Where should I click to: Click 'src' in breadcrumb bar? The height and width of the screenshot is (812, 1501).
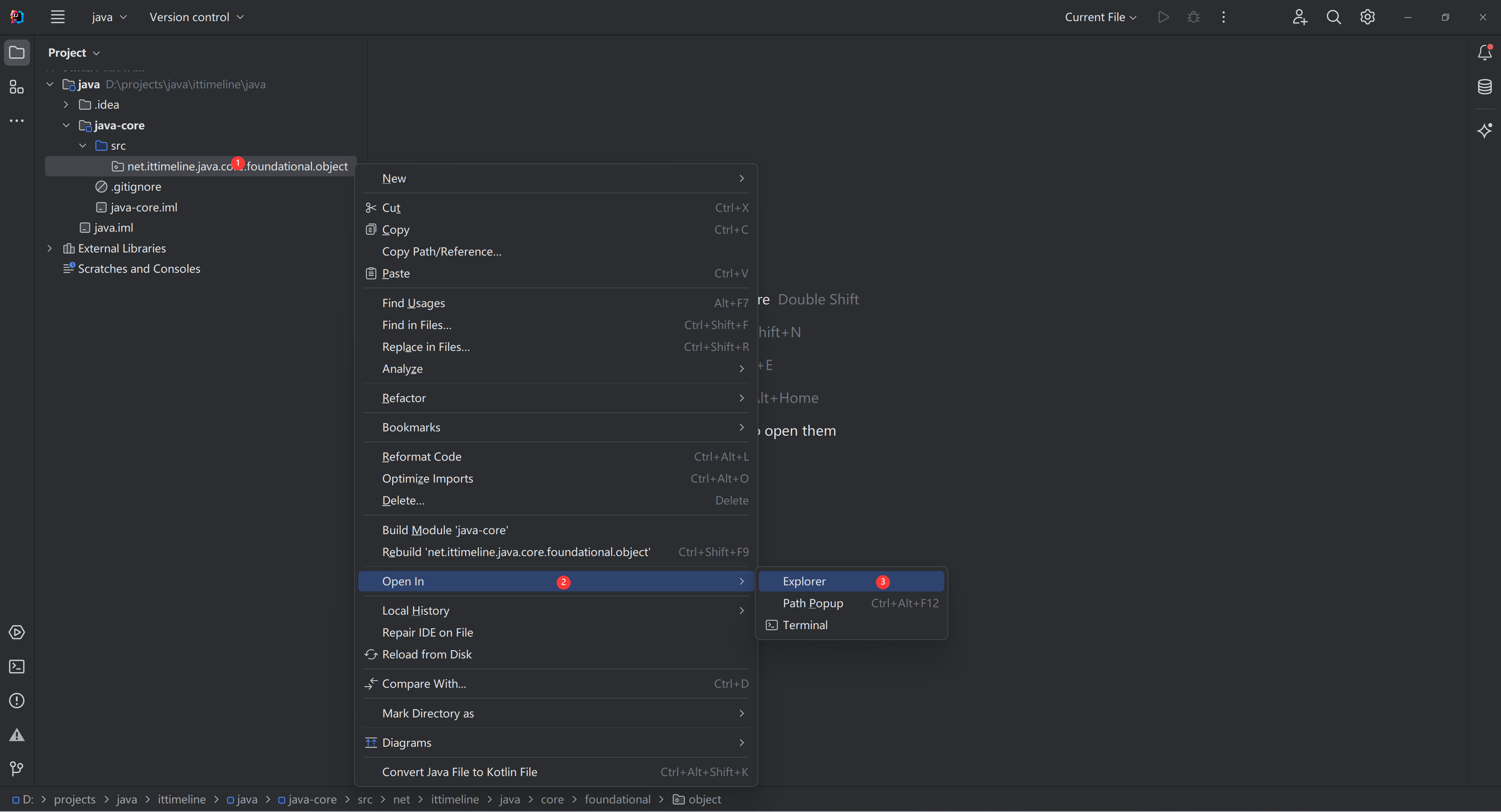[365, 799]
